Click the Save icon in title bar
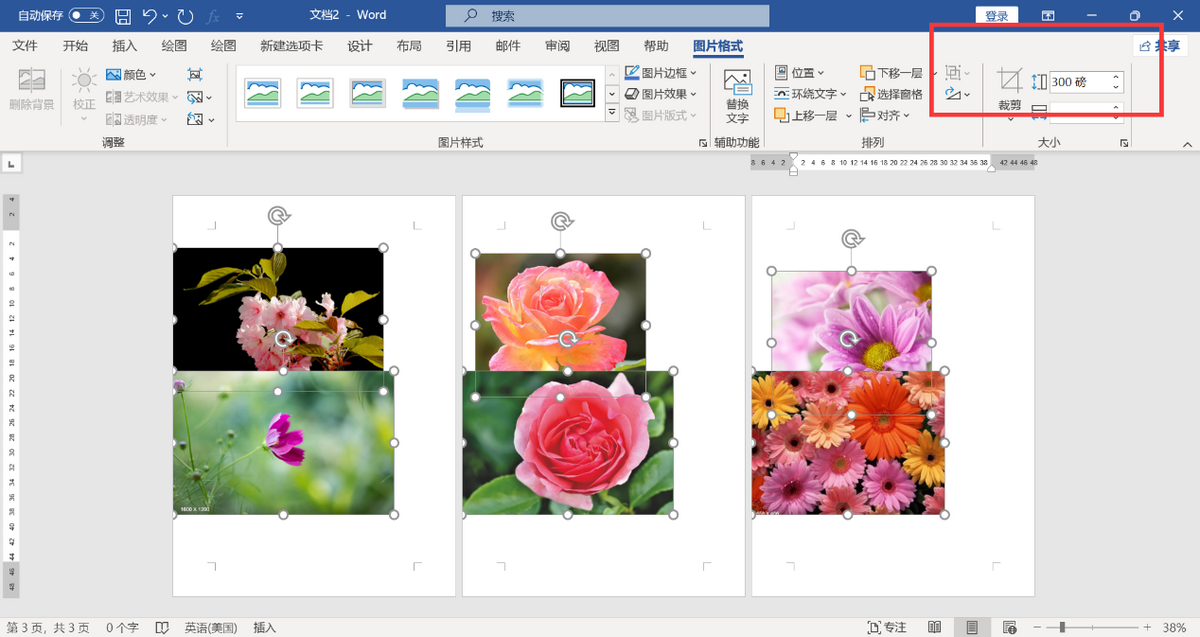 pos(123,16)
